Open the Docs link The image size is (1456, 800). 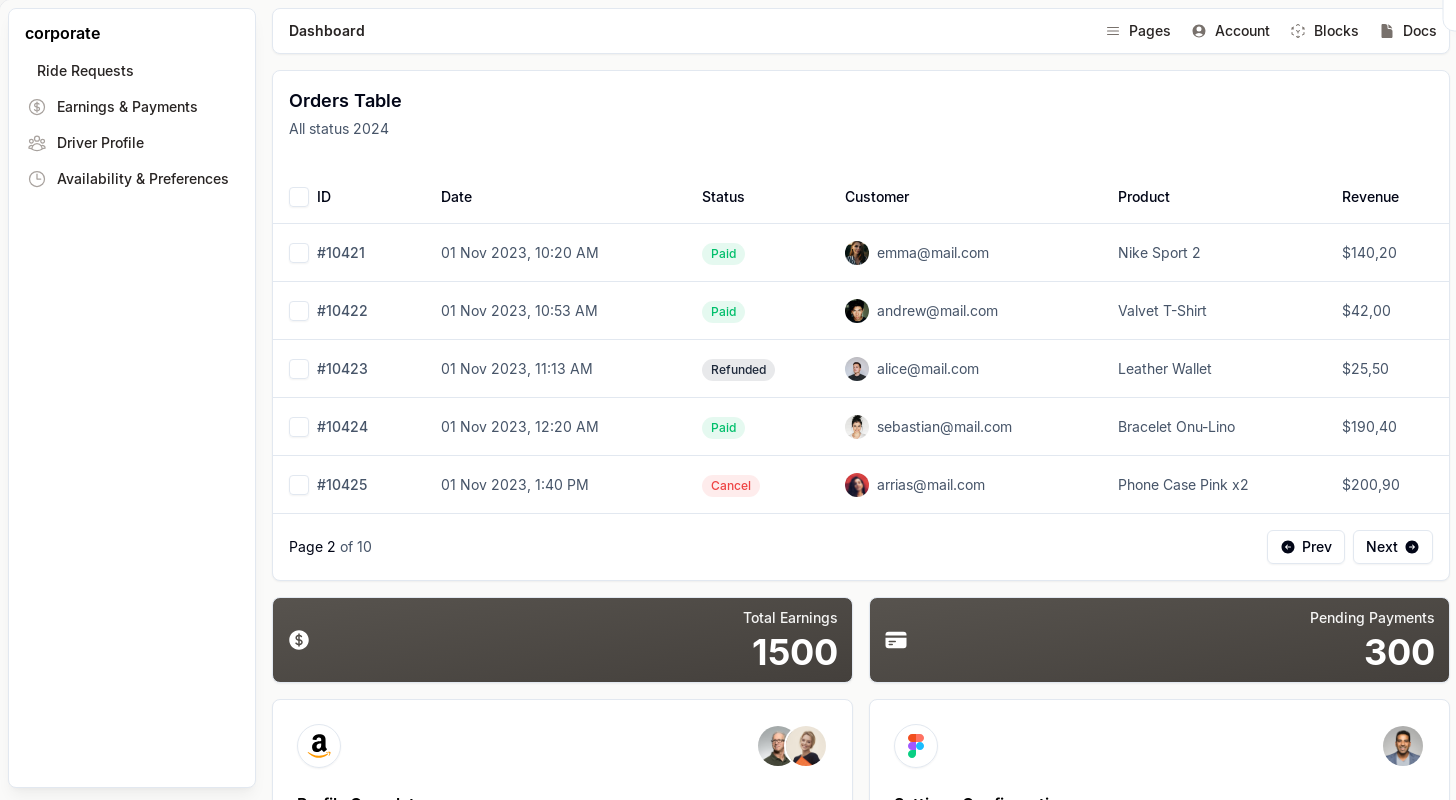pos(1408,31)
